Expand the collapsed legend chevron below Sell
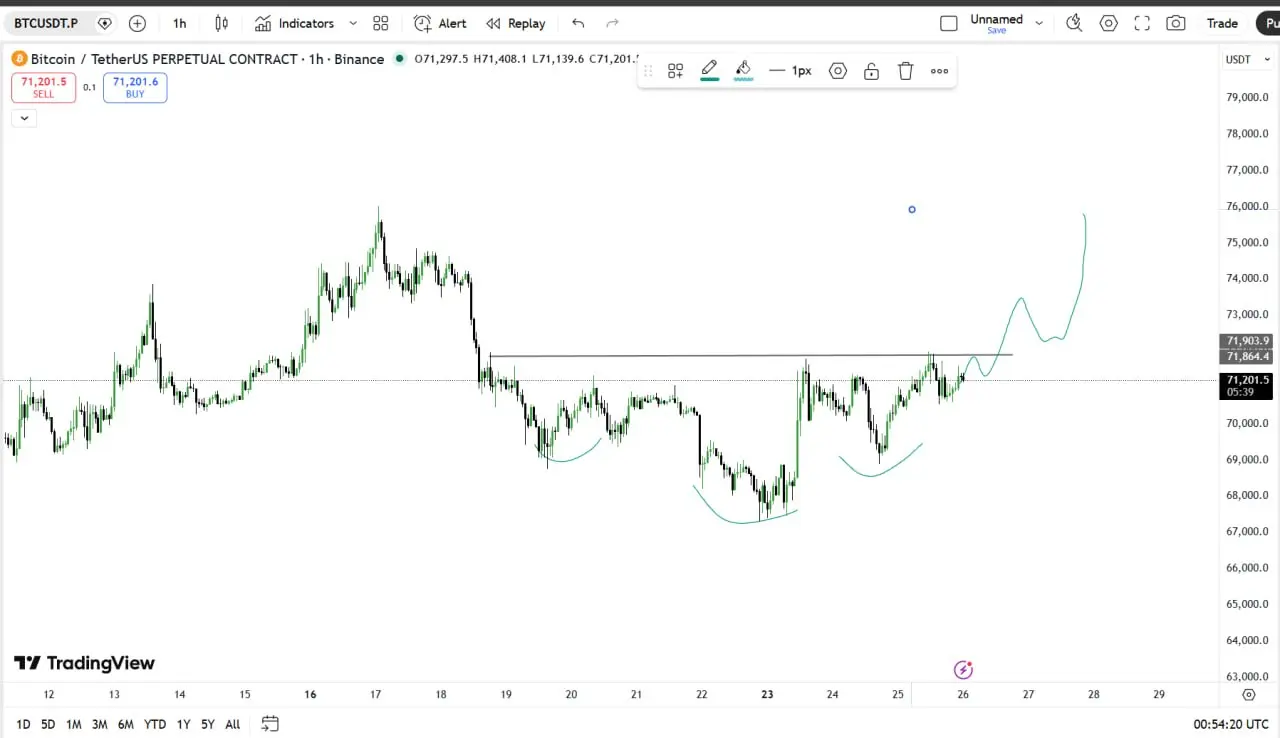This screenshot has height=738, width=1280. (24, 118)
